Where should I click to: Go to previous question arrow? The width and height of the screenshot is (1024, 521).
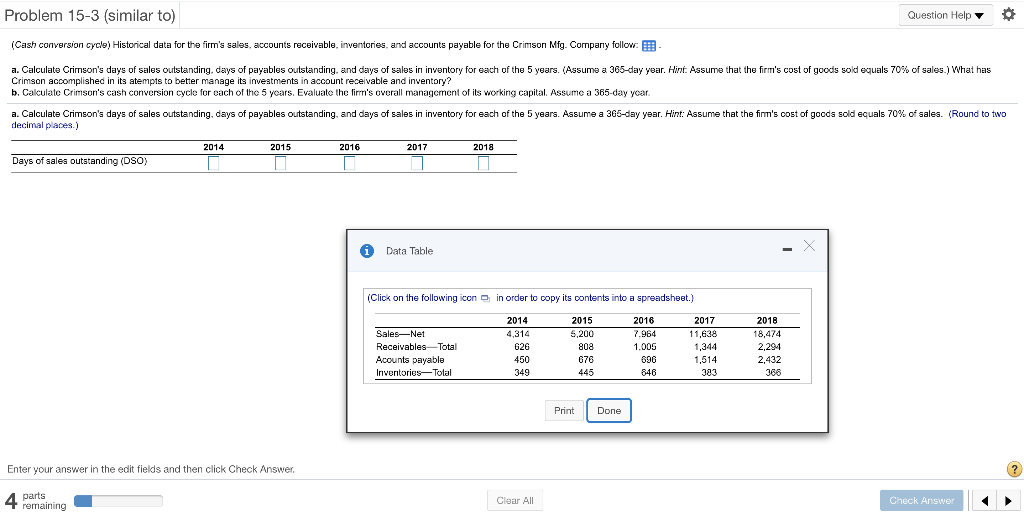(x=985, y=501)
